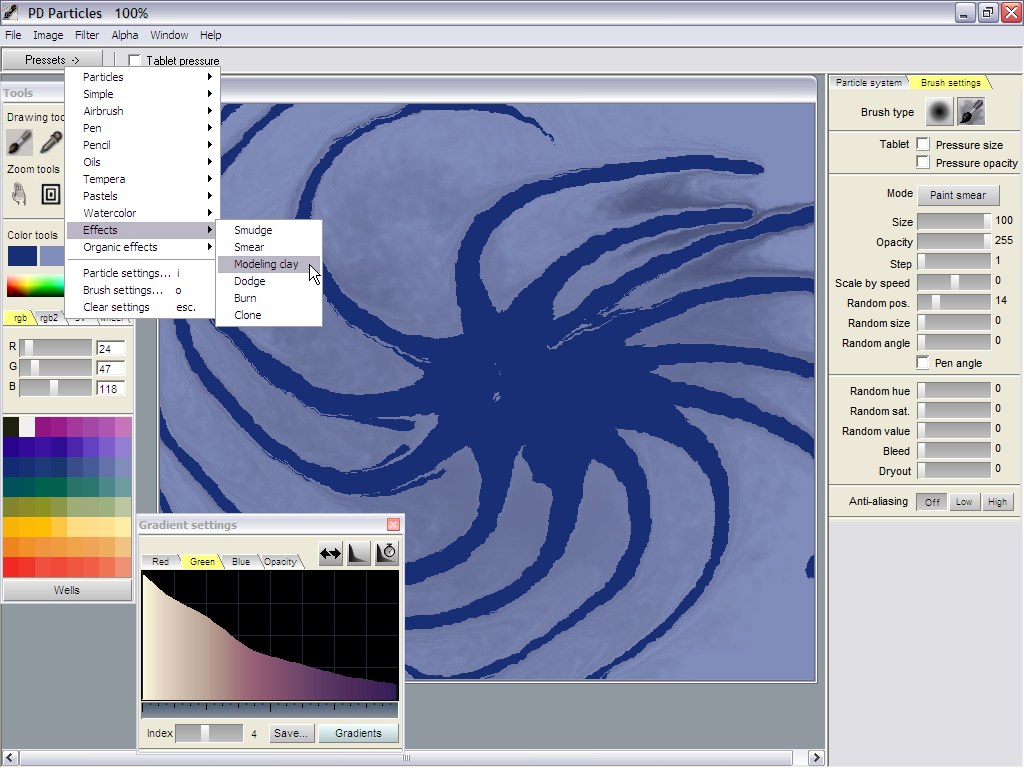This screenshot has width=1024, height=768.
Task: Click the stopwatch gradient curve icon
Action: pyautogui.click(x=387, y=553)
